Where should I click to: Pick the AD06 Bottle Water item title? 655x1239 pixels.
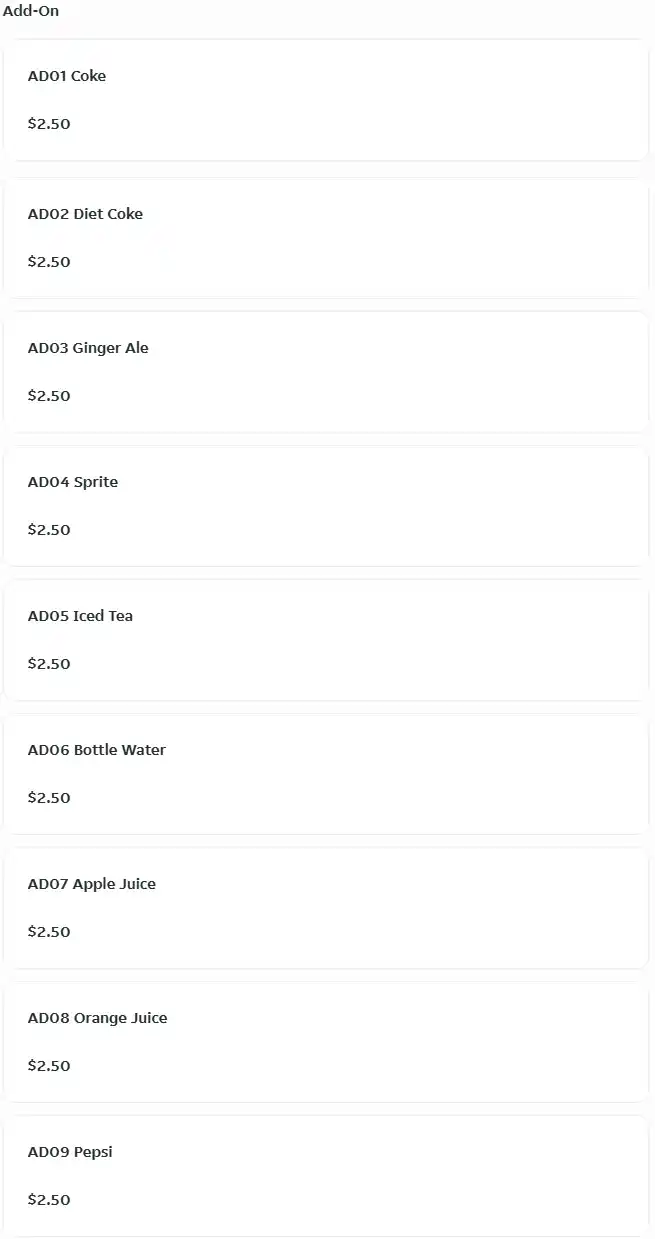97,750
